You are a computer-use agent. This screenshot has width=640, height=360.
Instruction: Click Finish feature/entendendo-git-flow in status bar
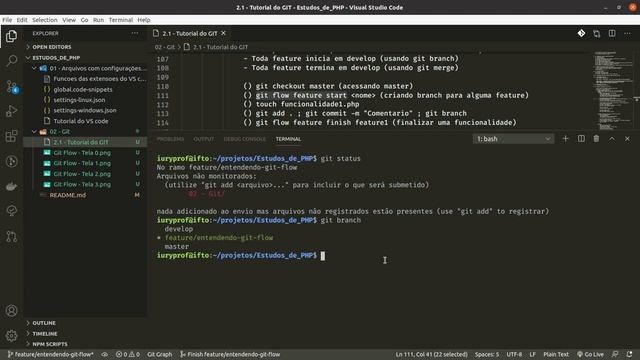click(x=230, y=354)
